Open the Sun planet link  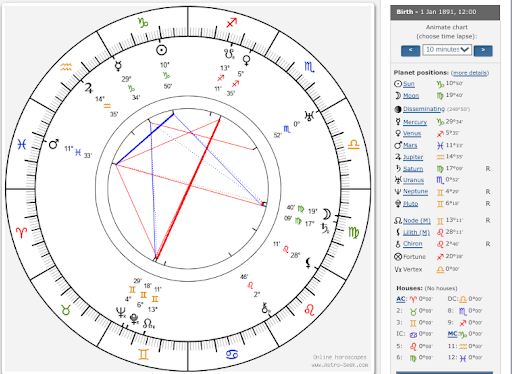[x=409, y=84]
